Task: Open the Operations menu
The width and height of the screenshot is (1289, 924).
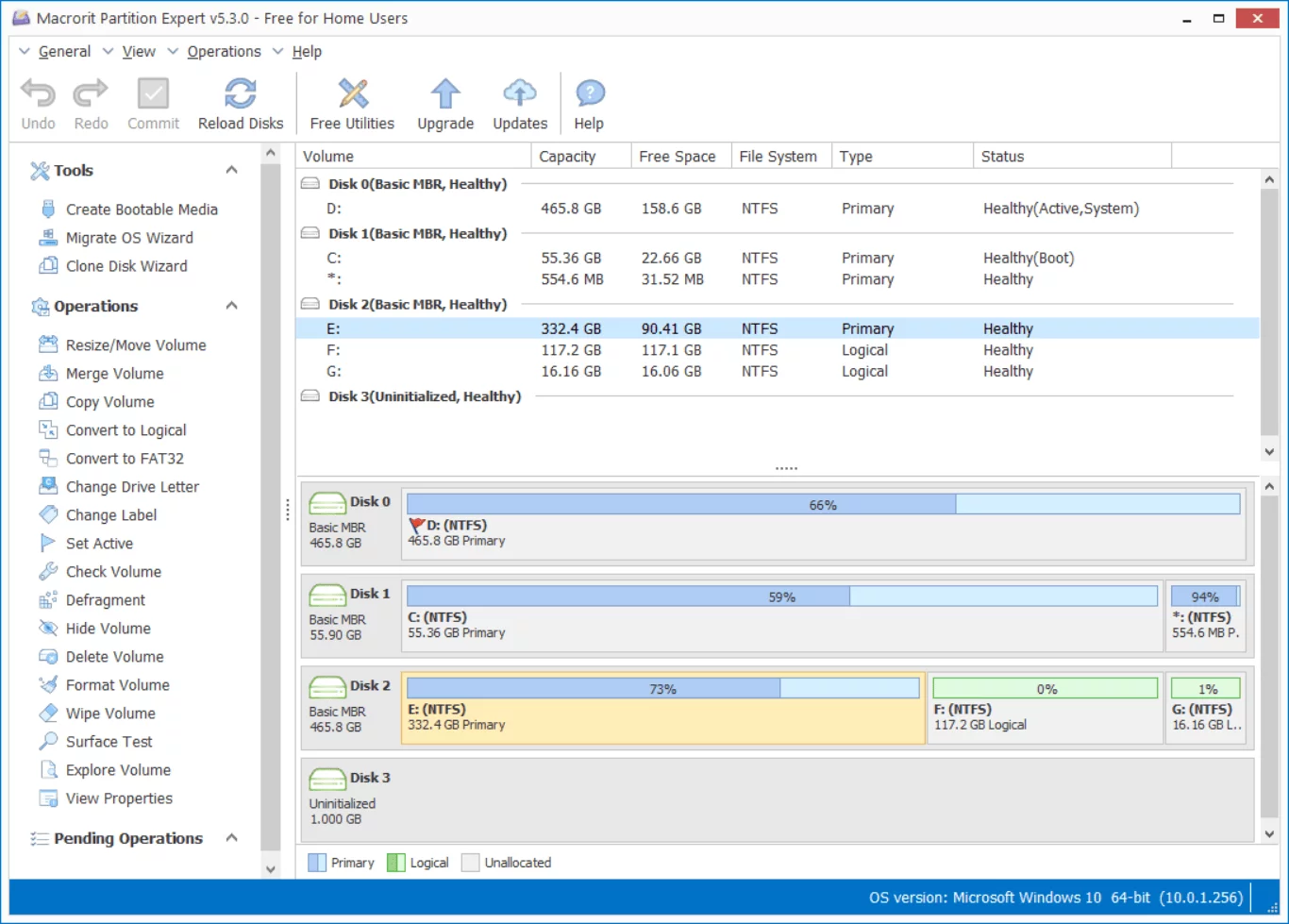Action: pyautogui.click(x=224, y=51)
